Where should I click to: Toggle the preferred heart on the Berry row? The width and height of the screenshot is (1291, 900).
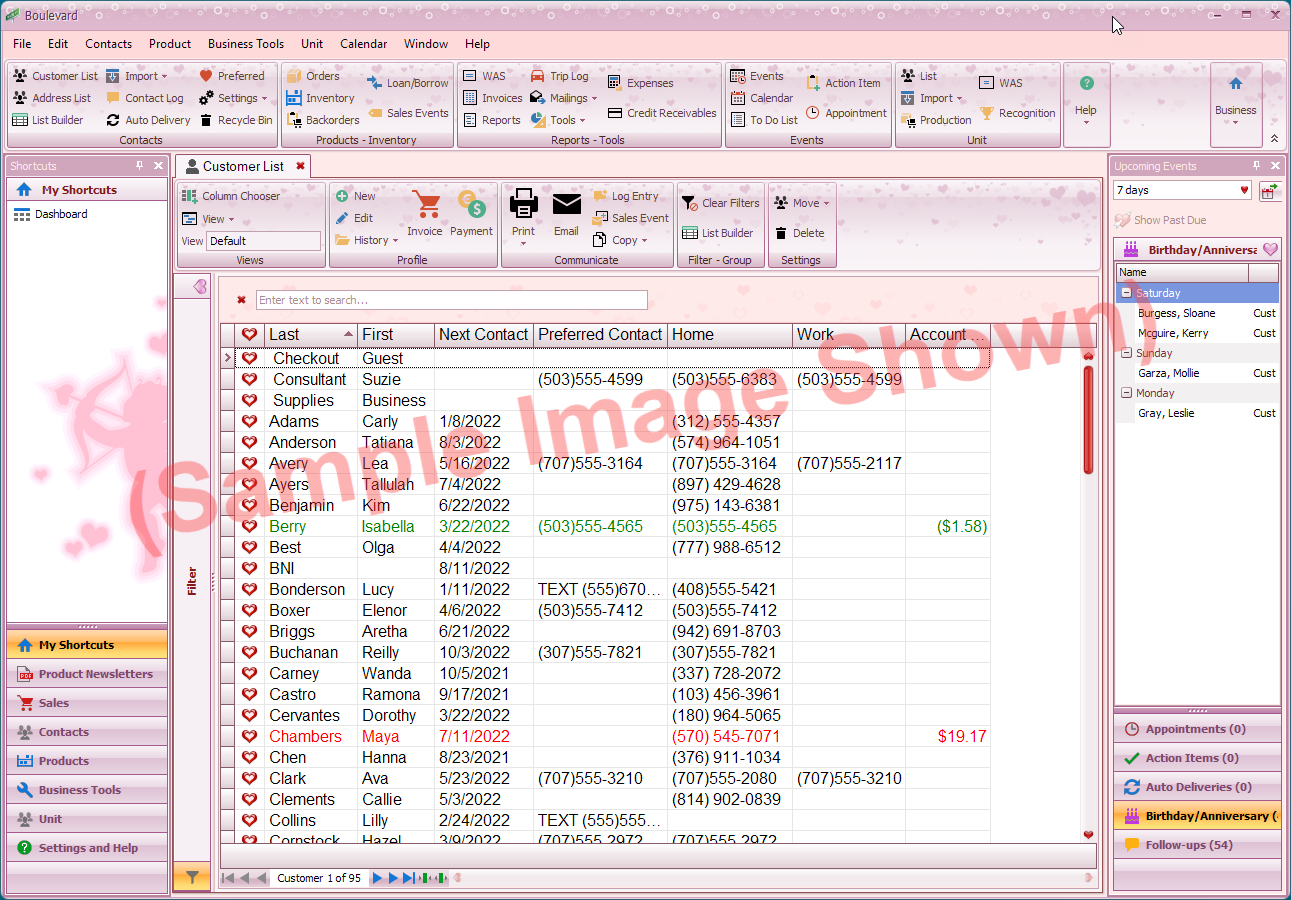pyautogui.click(x=249, y=526)
